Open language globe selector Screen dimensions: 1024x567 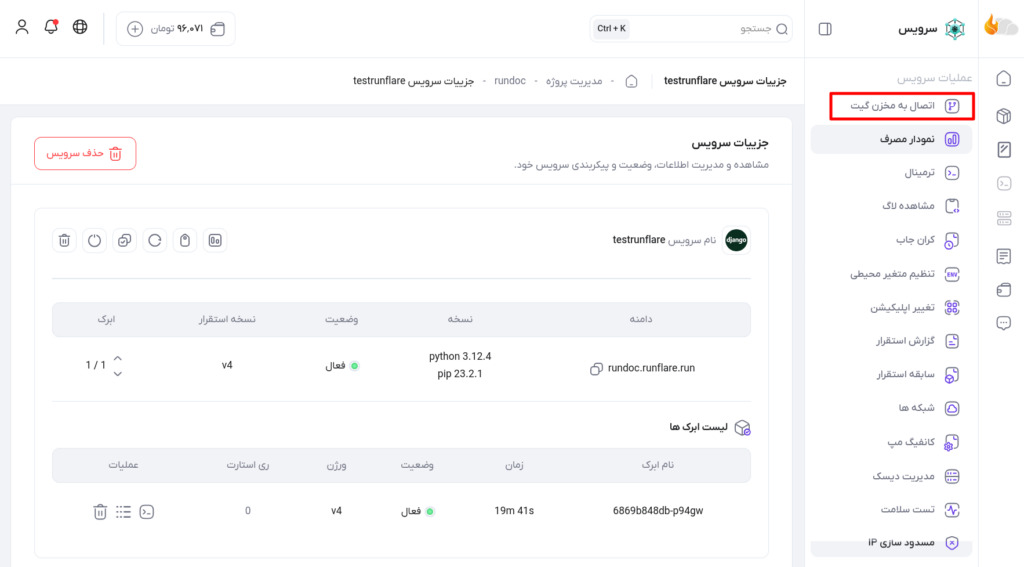coord(80,27)
